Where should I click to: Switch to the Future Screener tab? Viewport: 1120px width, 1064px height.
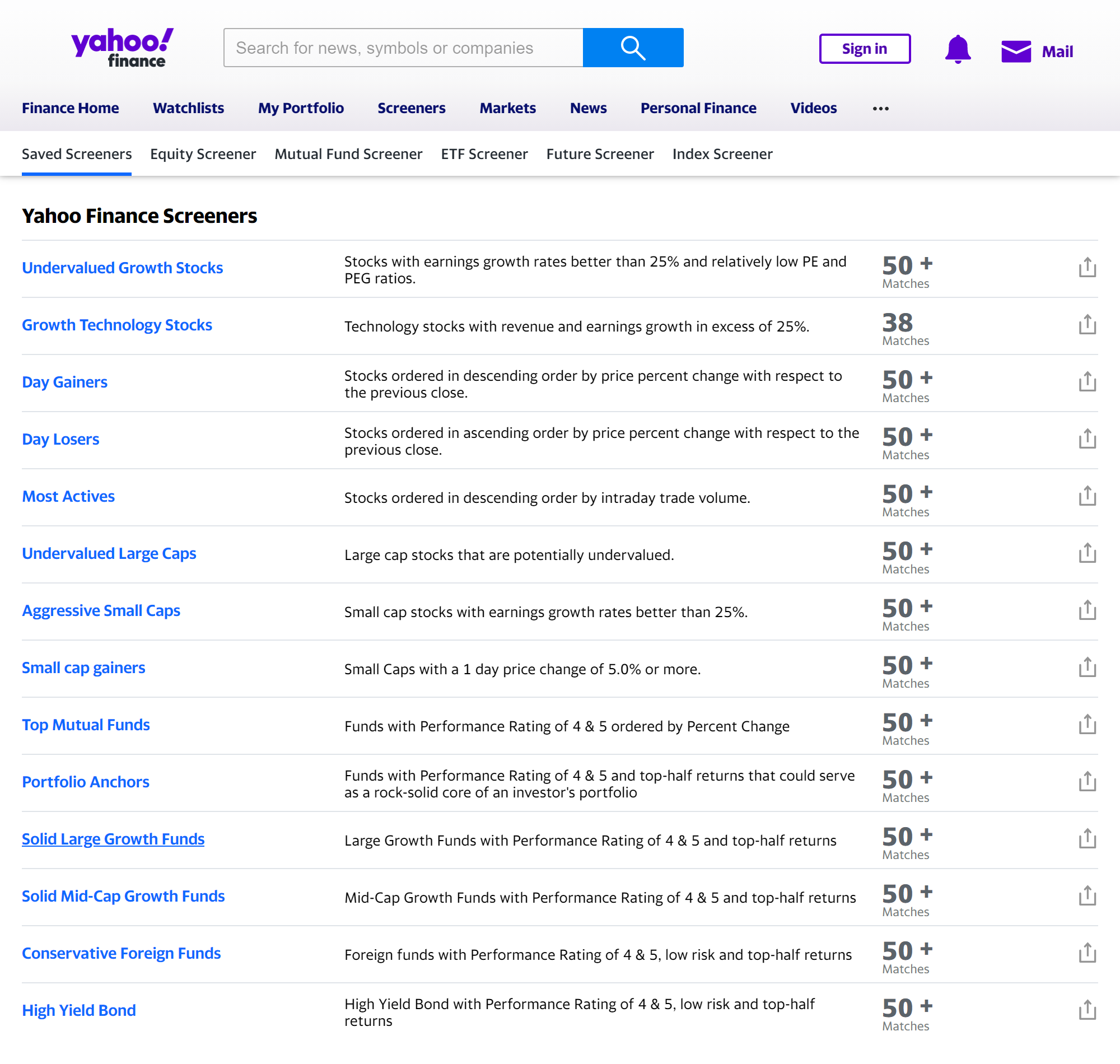[x=600, y=154]
